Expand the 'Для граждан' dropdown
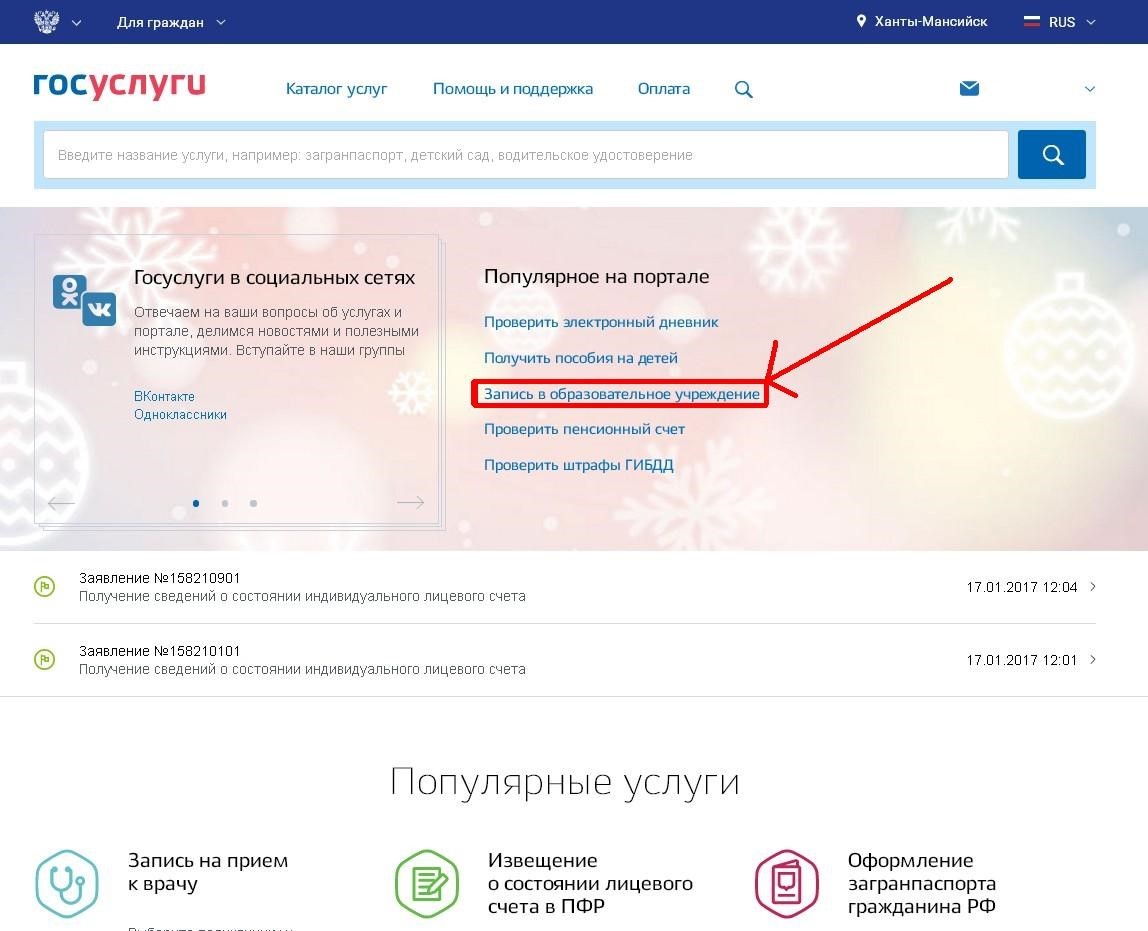Viewport: 1148px width, 931px height. coord(170,22)
